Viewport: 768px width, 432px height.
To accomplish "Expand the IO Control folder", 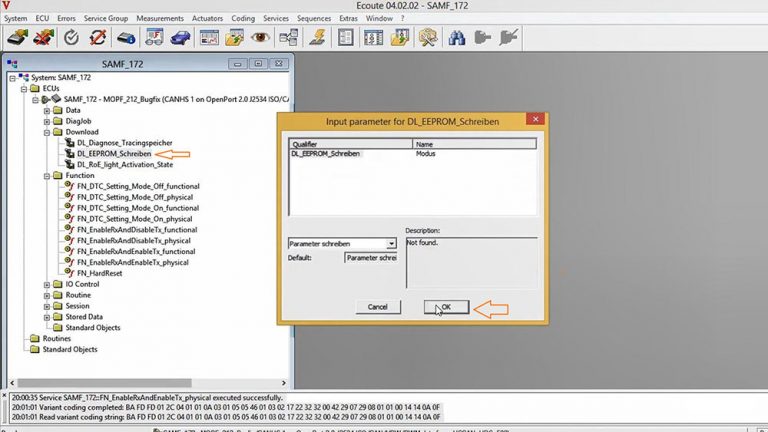I will tap(46, 284).
